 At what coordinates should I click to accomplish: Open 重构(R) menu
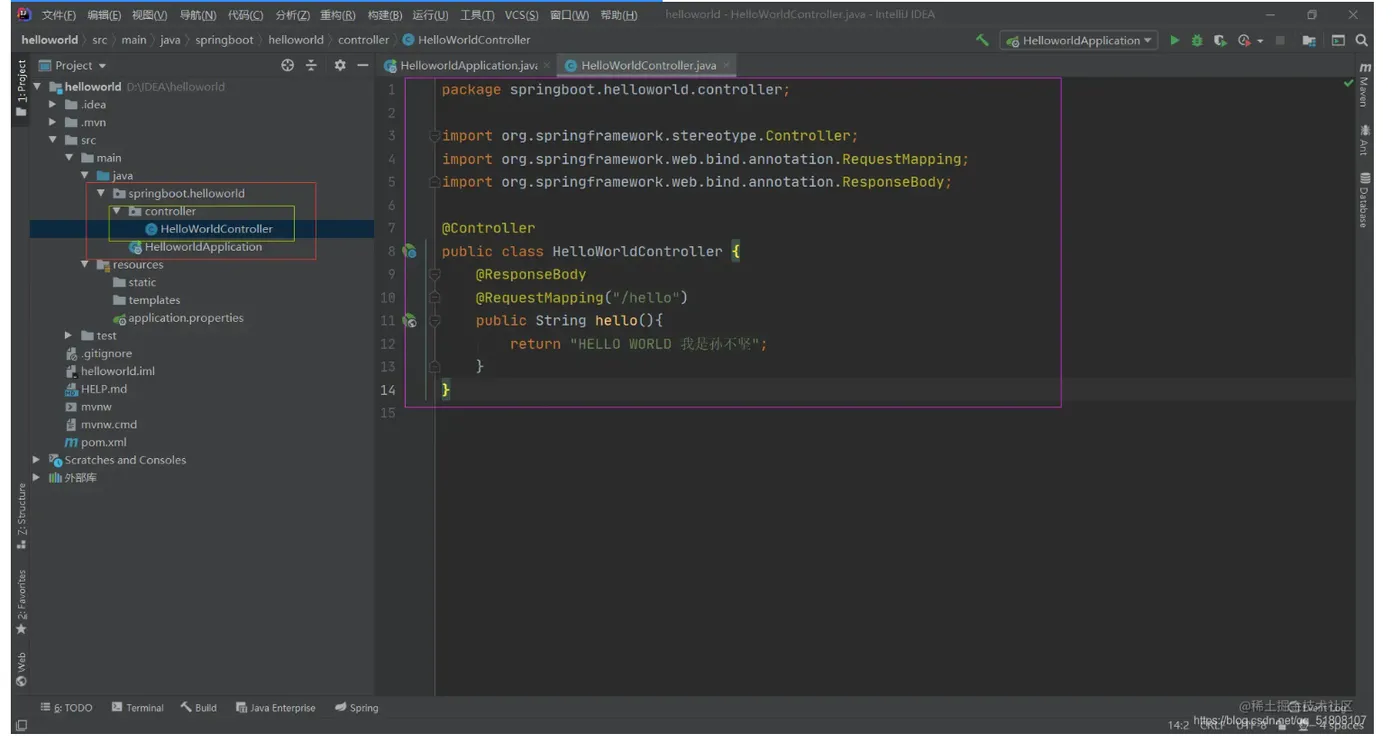click(x=338, y=15)
